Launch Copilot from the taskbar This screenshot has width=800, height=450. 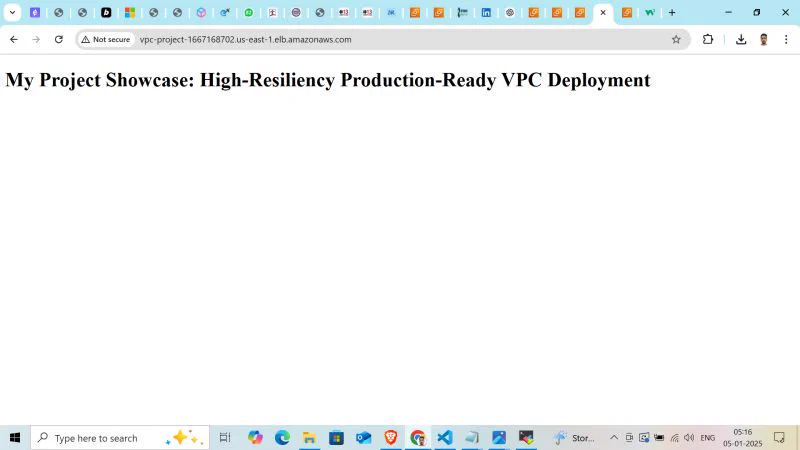(x=255, y=438)
